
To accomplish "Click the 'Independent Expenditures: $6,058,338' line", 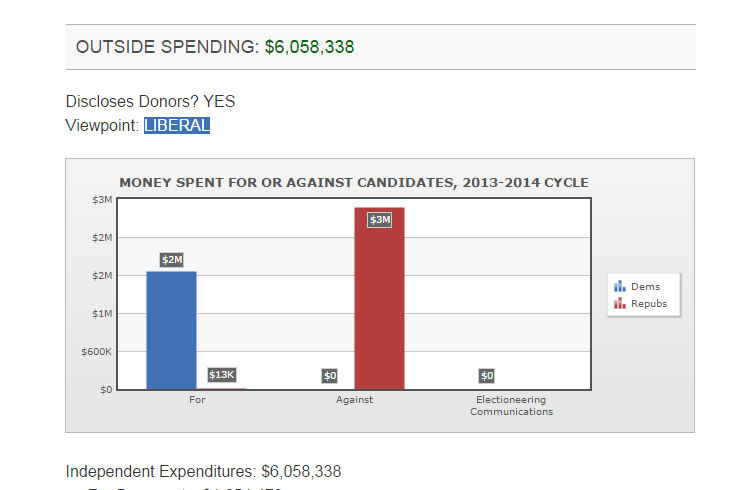I will click(x=204, y=471).
